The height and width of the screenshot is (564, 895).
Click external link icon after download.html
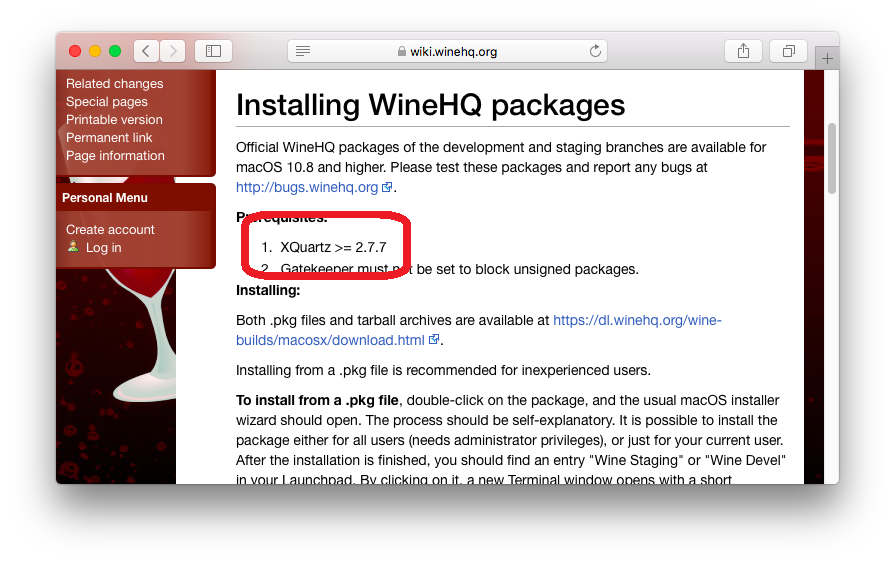coord(434,339)
